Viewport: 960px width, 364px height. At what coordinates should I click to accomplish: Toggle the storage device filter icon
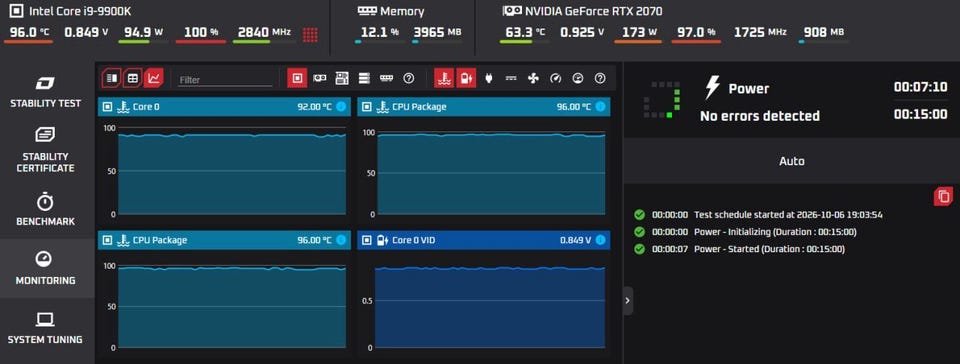(365, 78)
